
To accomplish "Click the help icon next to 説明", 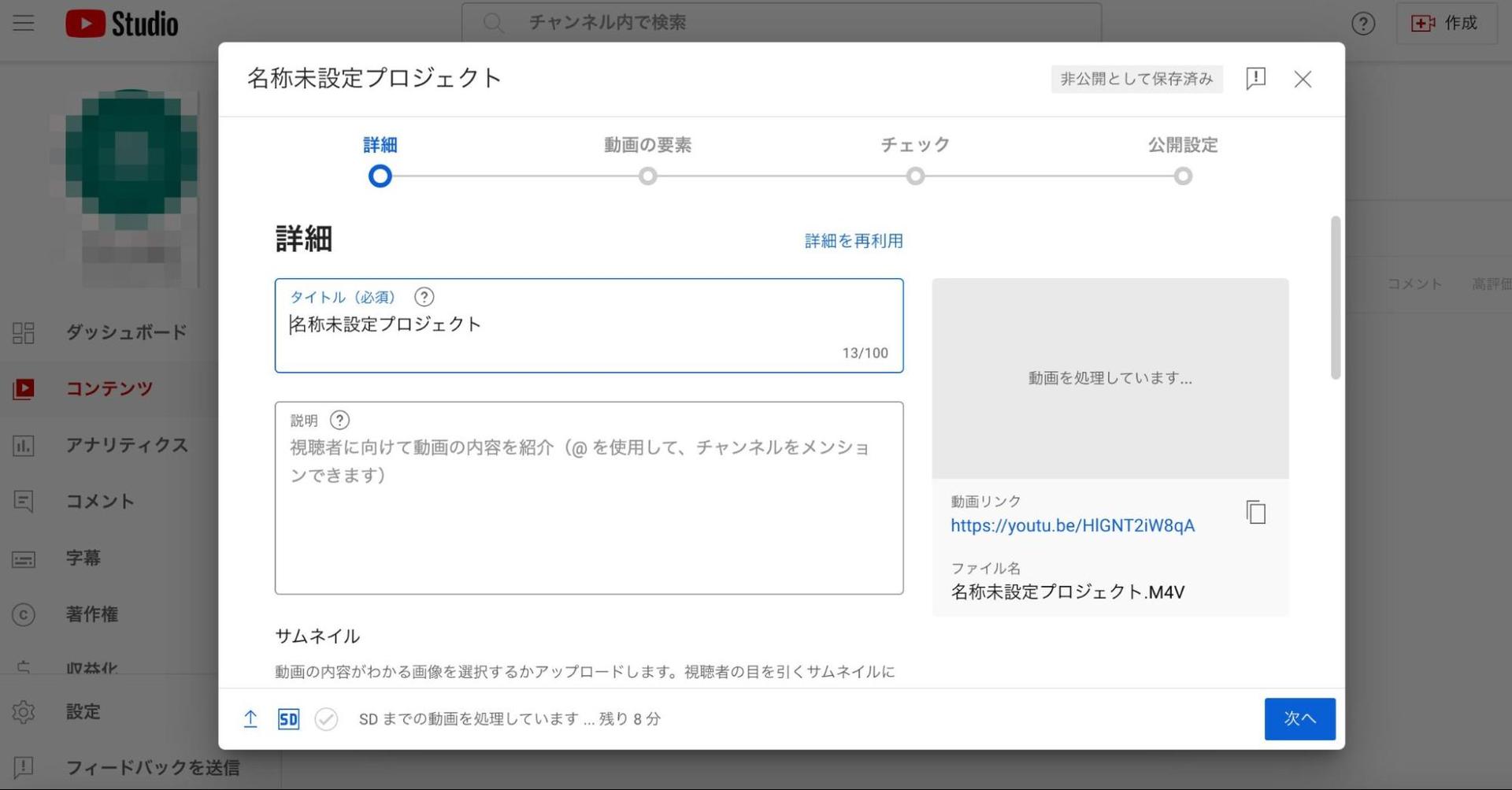I will pos(339,420).
